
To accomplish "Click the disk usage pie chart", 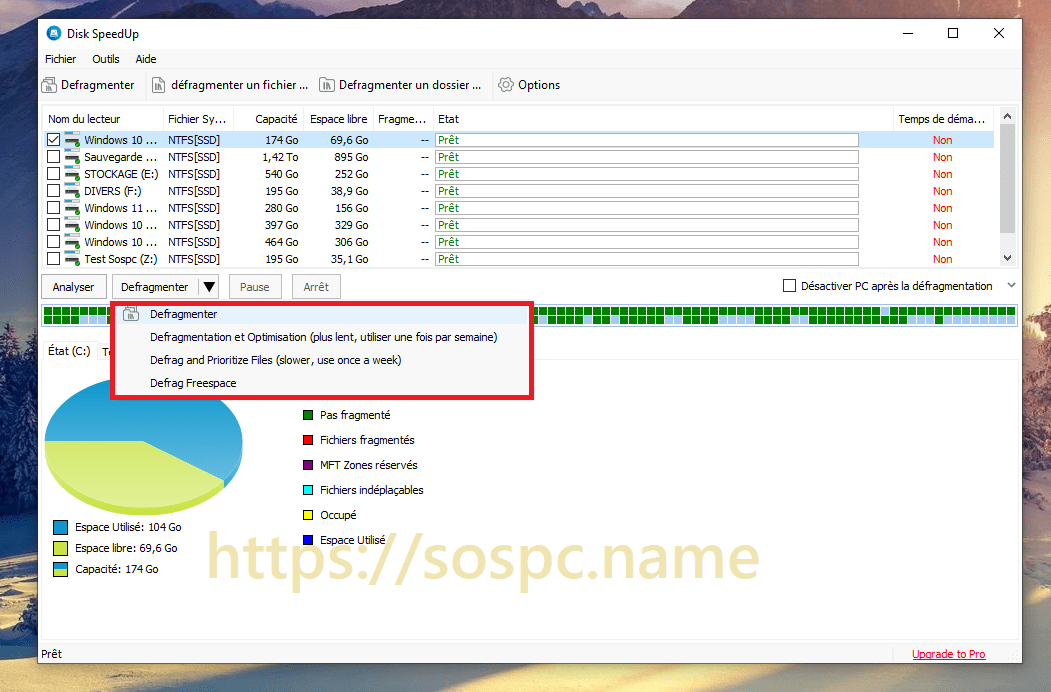I will pyautogui.click(x=143, y=446).
